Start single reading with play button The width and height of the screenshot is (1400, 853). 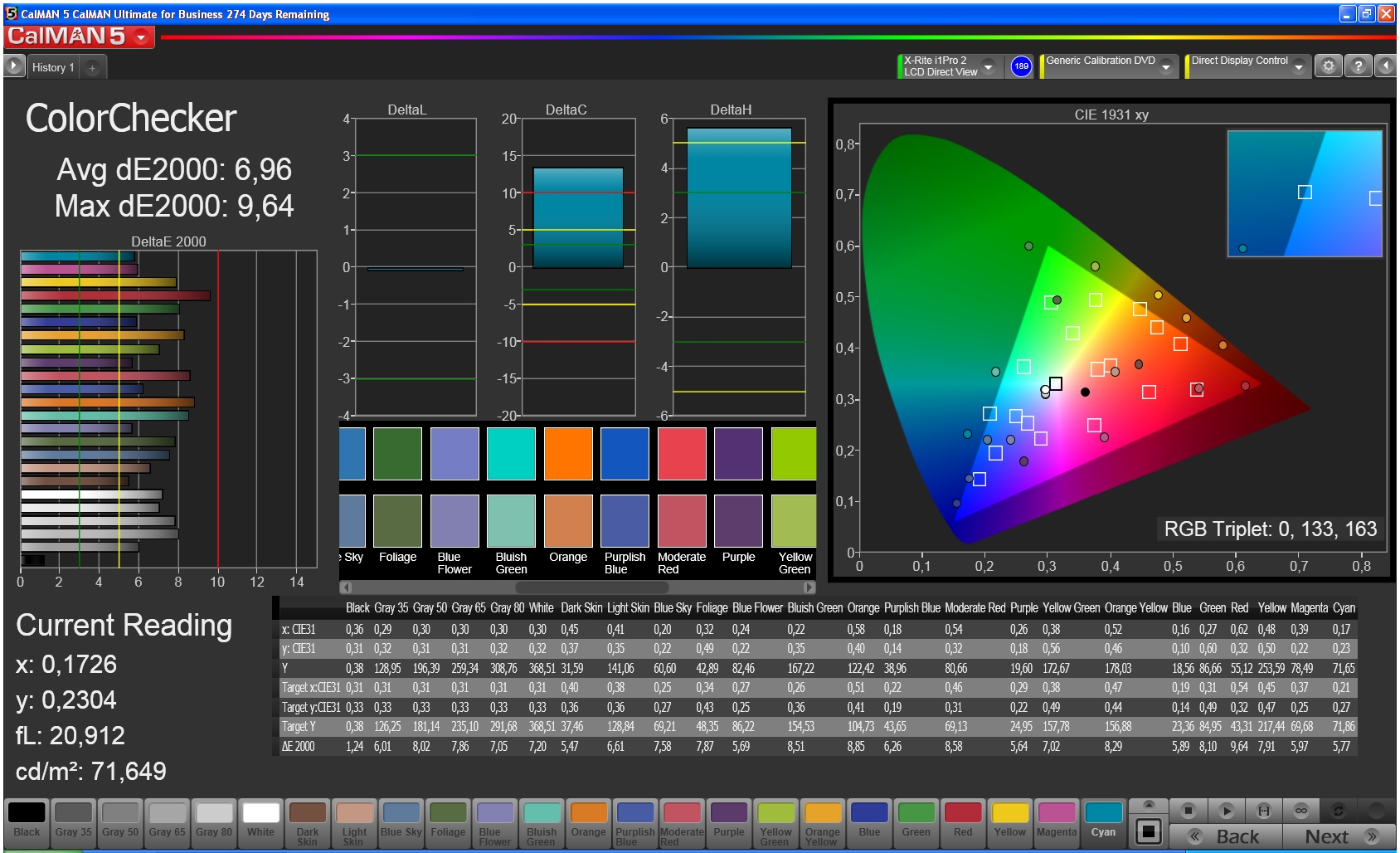(x=1227, y=810)
